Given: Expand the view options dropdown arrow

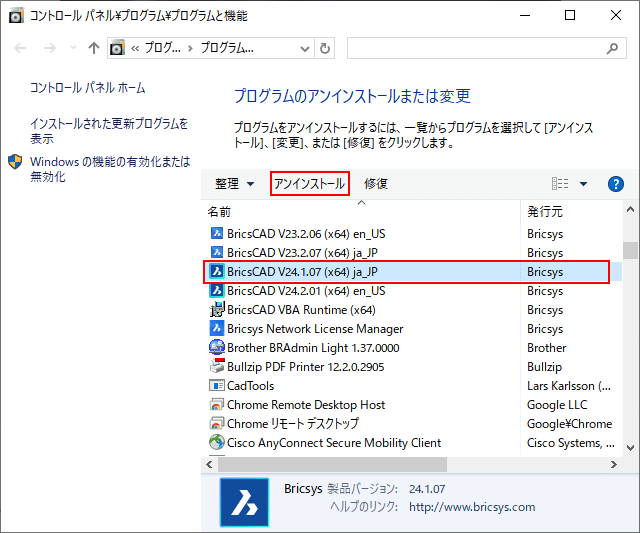Looking at the screenshot, I should tap(583, 184).
